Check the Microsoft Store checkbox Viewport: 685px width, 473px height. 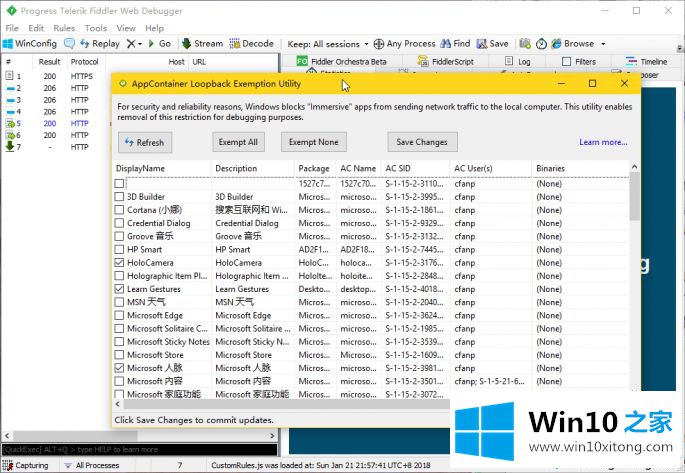(x=119, y=355)
